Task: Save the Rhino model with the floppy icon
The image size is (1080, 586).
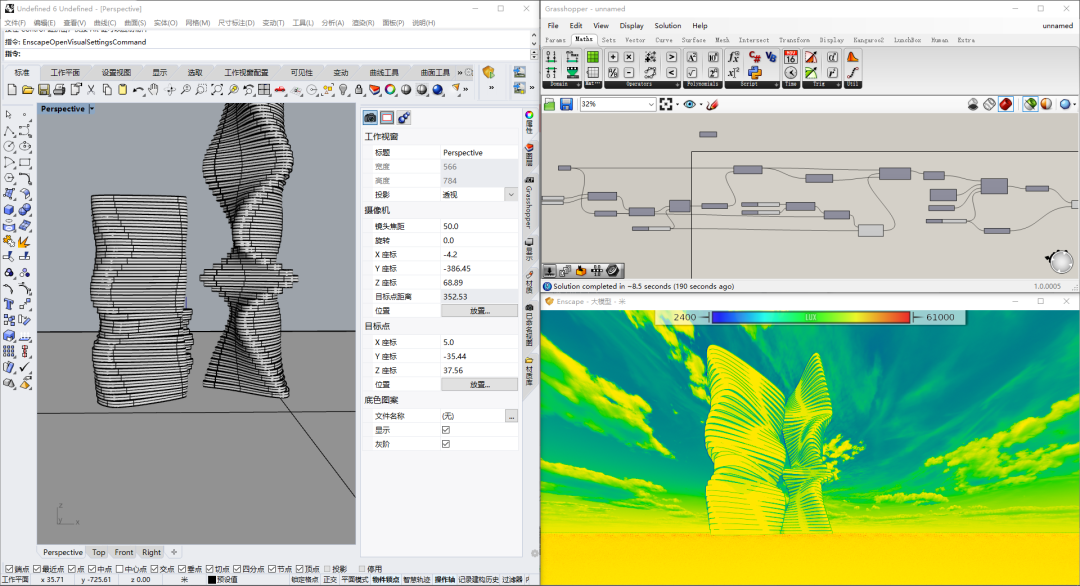Action: (x=43, y=90)
